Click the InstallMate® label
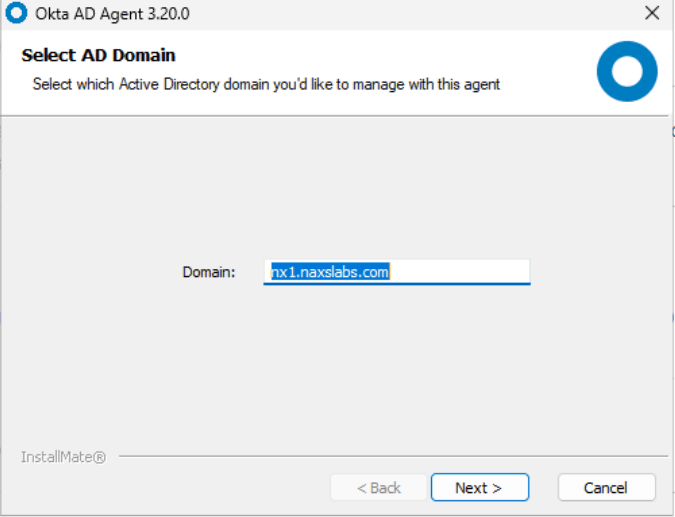The width and height of the screenshot is (675, 517). (x=63, y=457)
